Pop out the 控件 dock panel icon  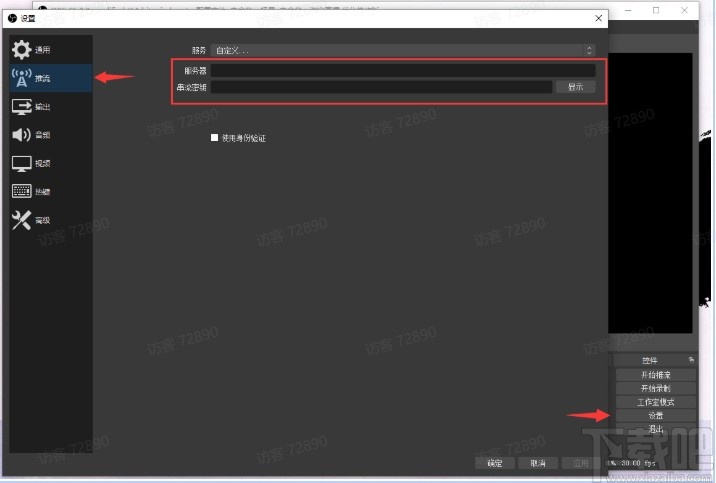coord(691,360)
